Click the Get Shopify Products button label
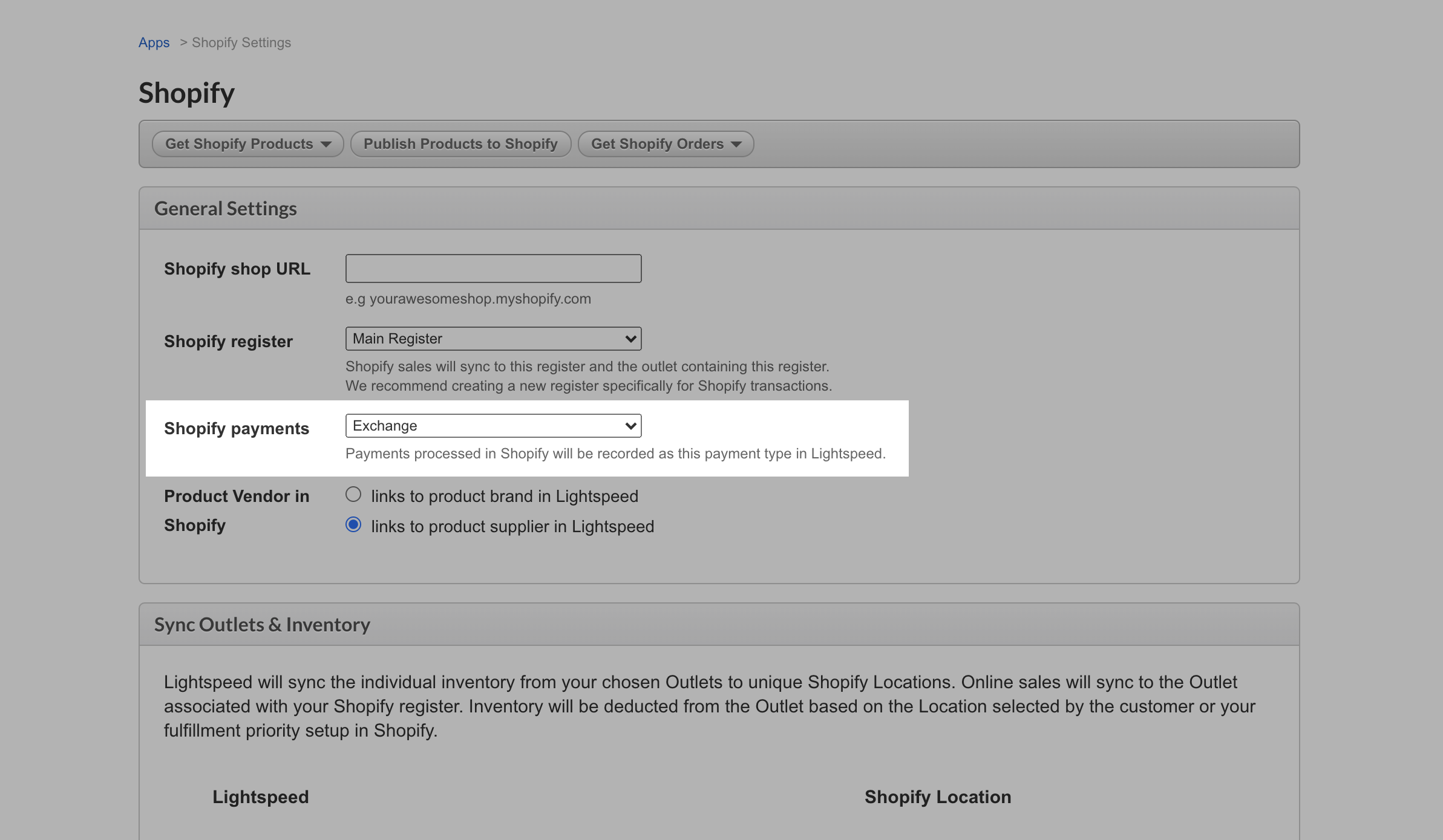Screen dimensions: 1443x840 (239, 144)
